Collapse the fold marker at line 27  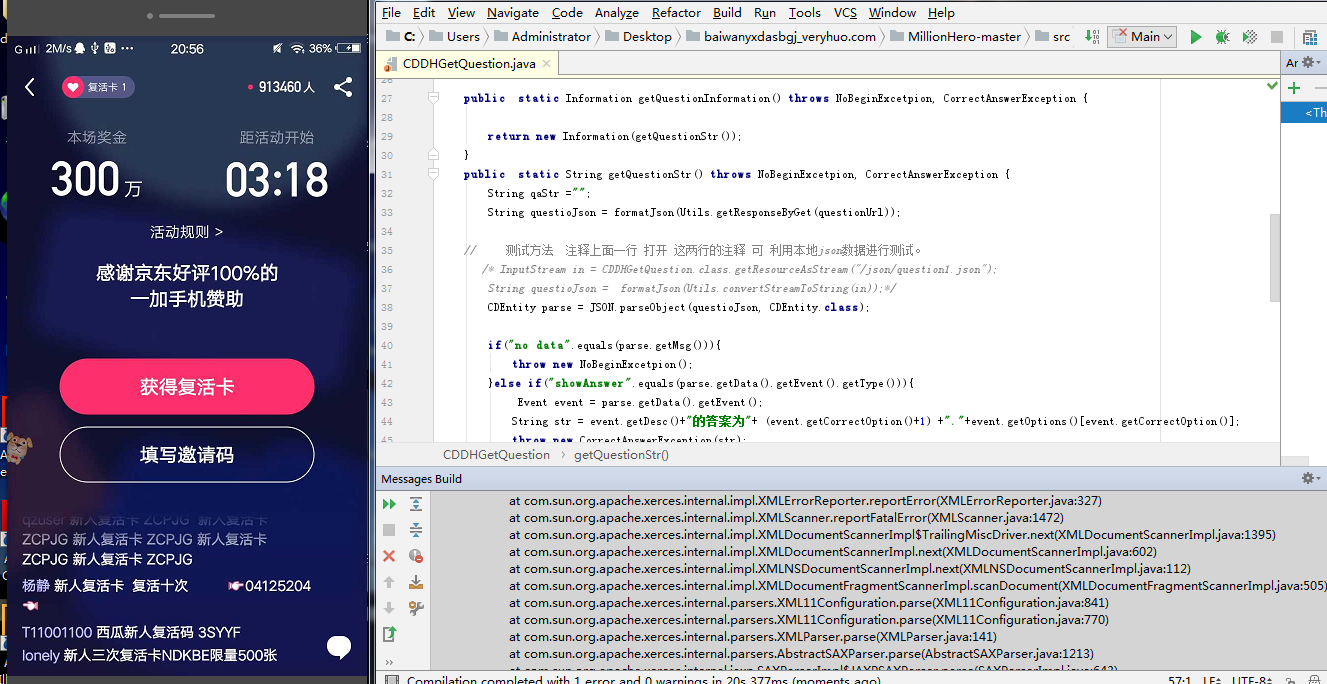click(x=433, y=98)
